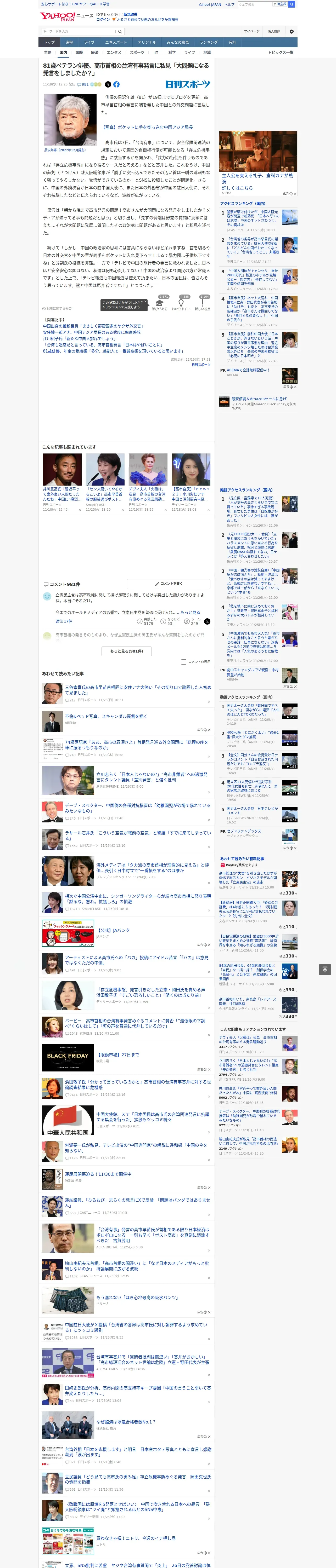
Task: Click the 新しい視点 exclamation reaction
Action: (203, 303)
